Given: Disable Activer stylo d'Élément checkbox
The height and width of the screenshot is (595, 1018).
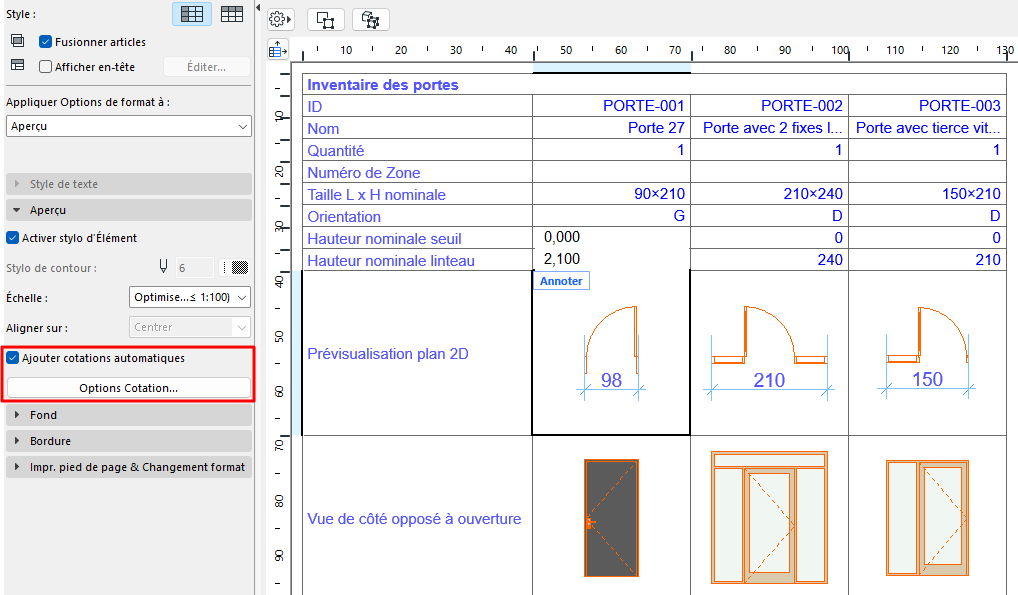Looking at the screenshot, I should pos(13,238).
